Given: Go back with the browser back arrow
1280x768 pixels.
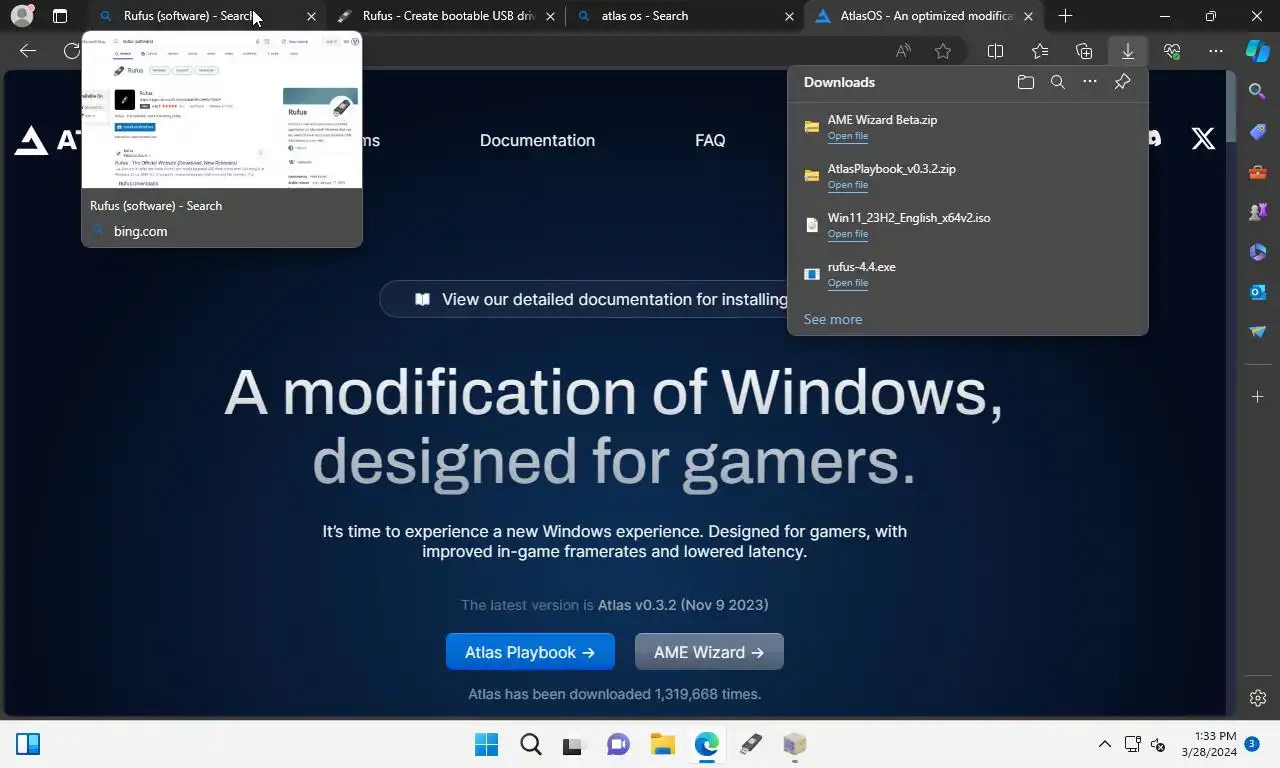Looking at the screenshot, I should click(28, 51).
